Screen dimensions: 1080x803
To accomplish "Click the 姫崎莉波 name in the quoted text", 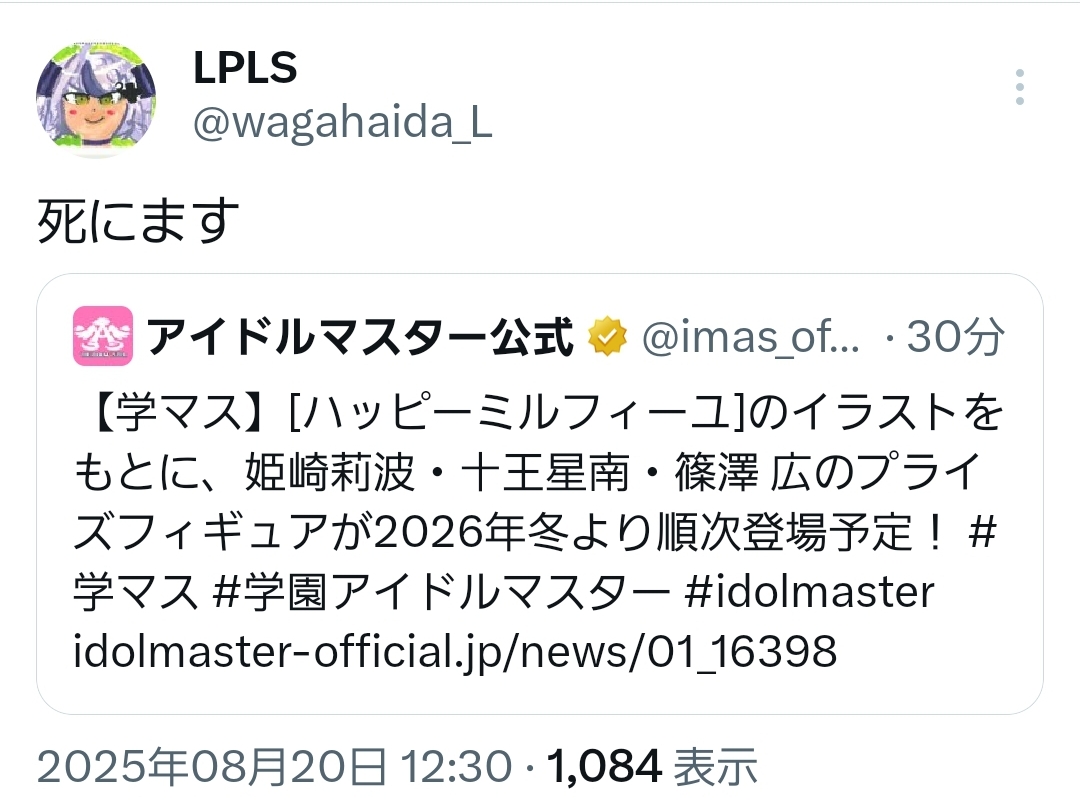I will (x=329, y=472).
